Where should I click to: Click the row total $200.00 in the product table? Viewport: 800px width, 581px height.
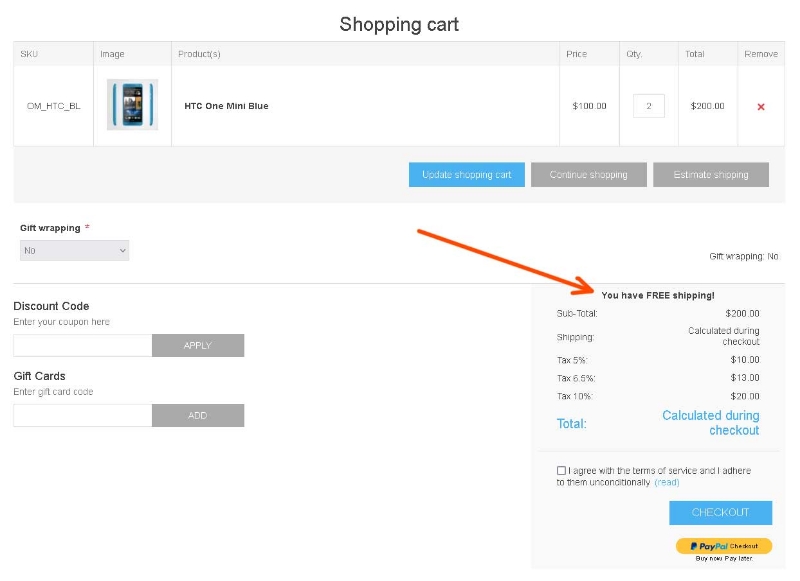click(x=708, y=106)
